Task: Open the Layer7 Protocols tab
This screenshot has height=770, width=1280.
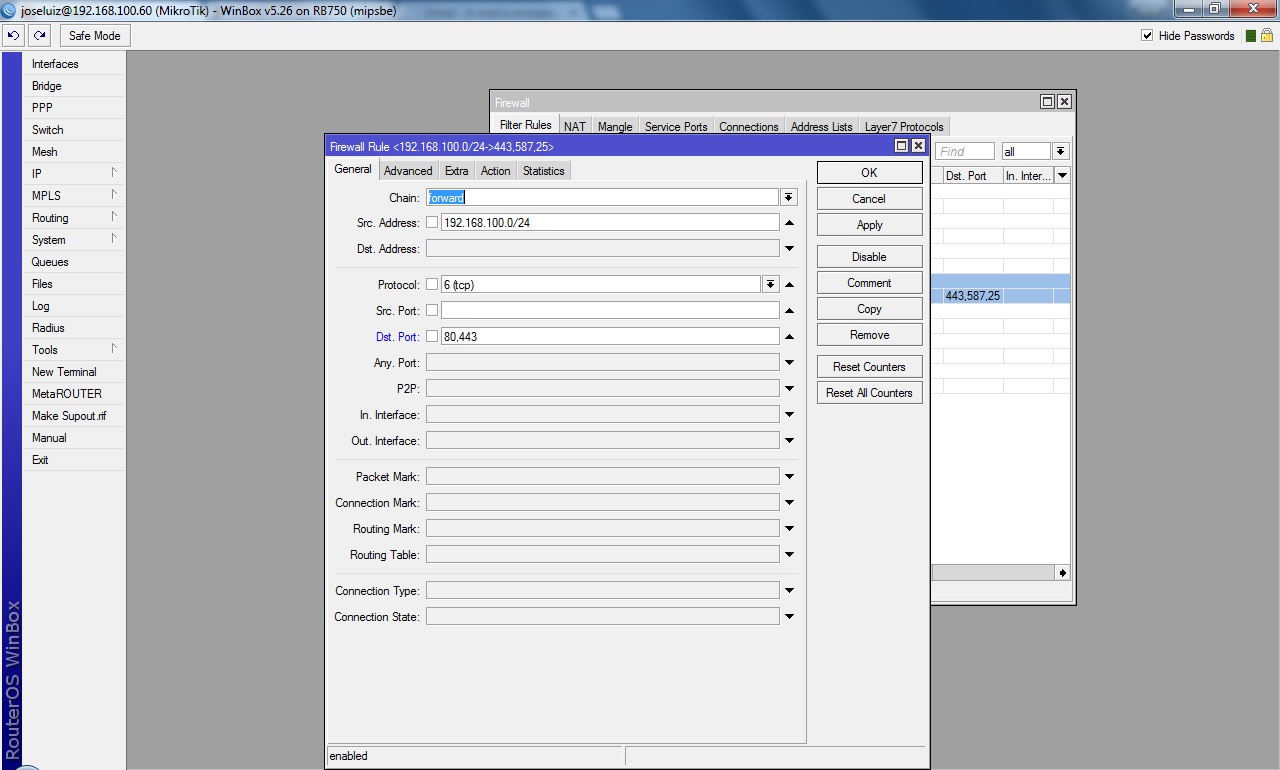Action: coord(904,127)
